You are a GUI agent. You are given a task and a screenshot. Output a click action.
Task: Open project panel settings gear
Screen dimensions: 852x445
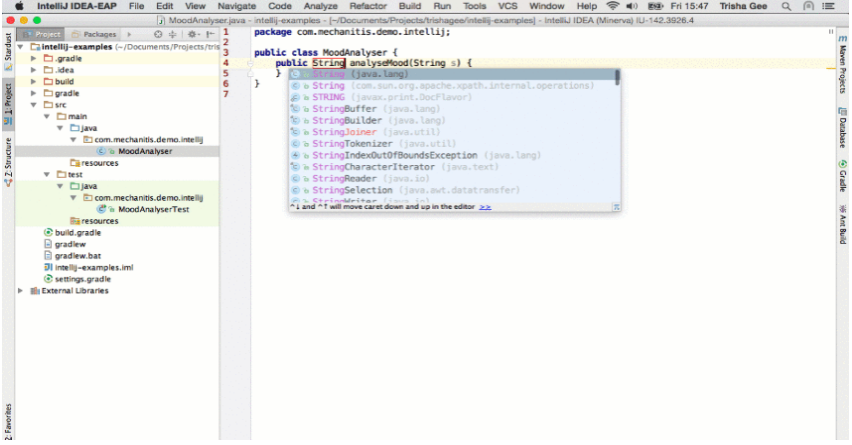point(193,34)
